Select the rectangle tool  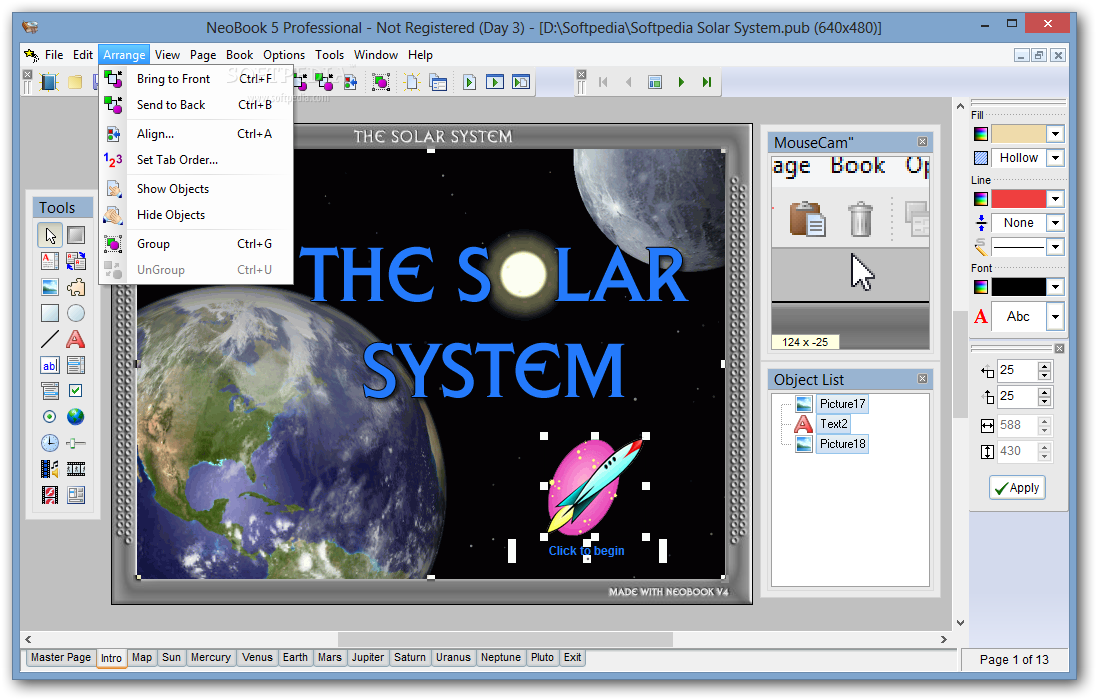point(50,313)
